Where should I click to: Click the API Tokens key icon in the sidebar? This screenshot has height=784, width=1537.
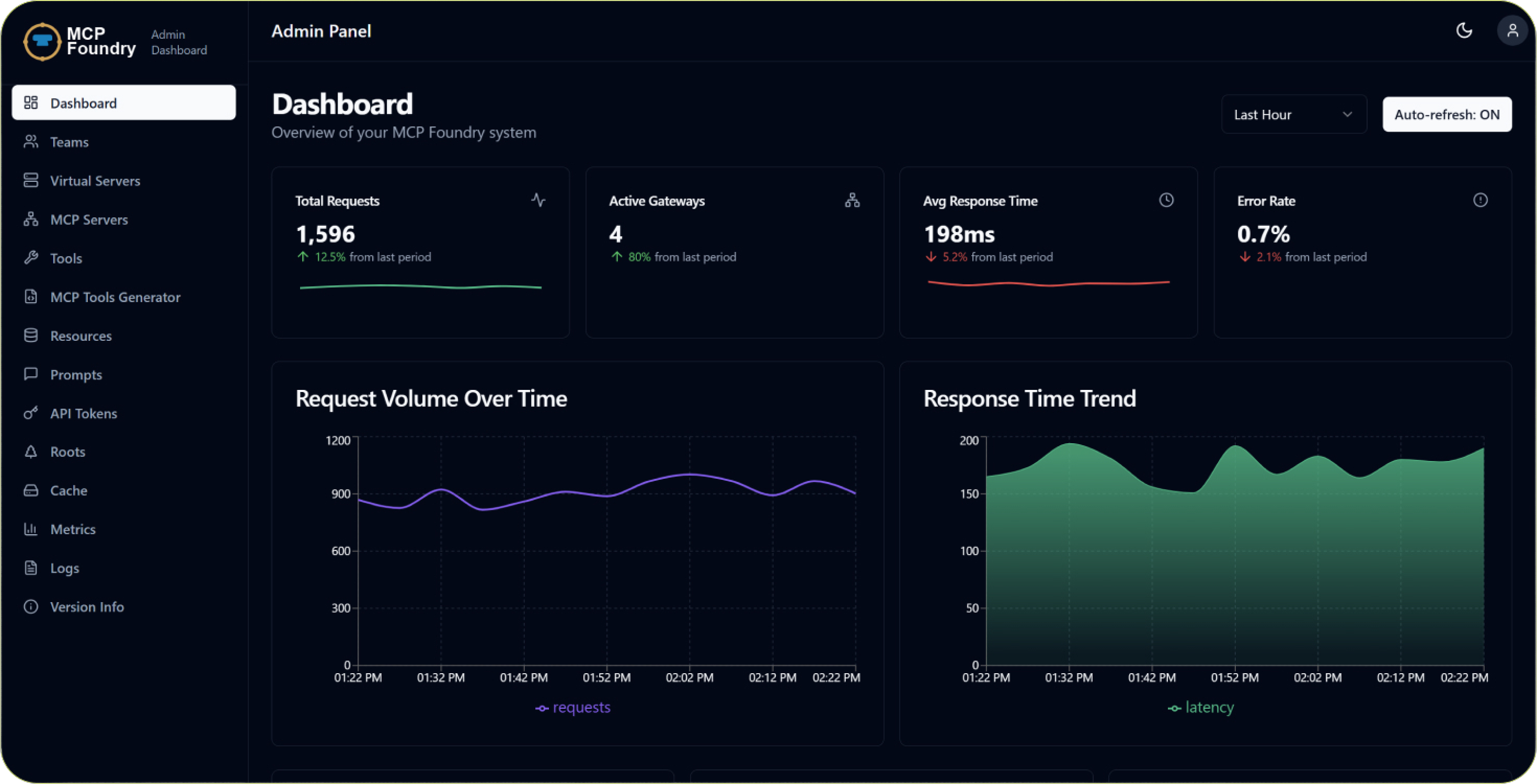[31, 413]
